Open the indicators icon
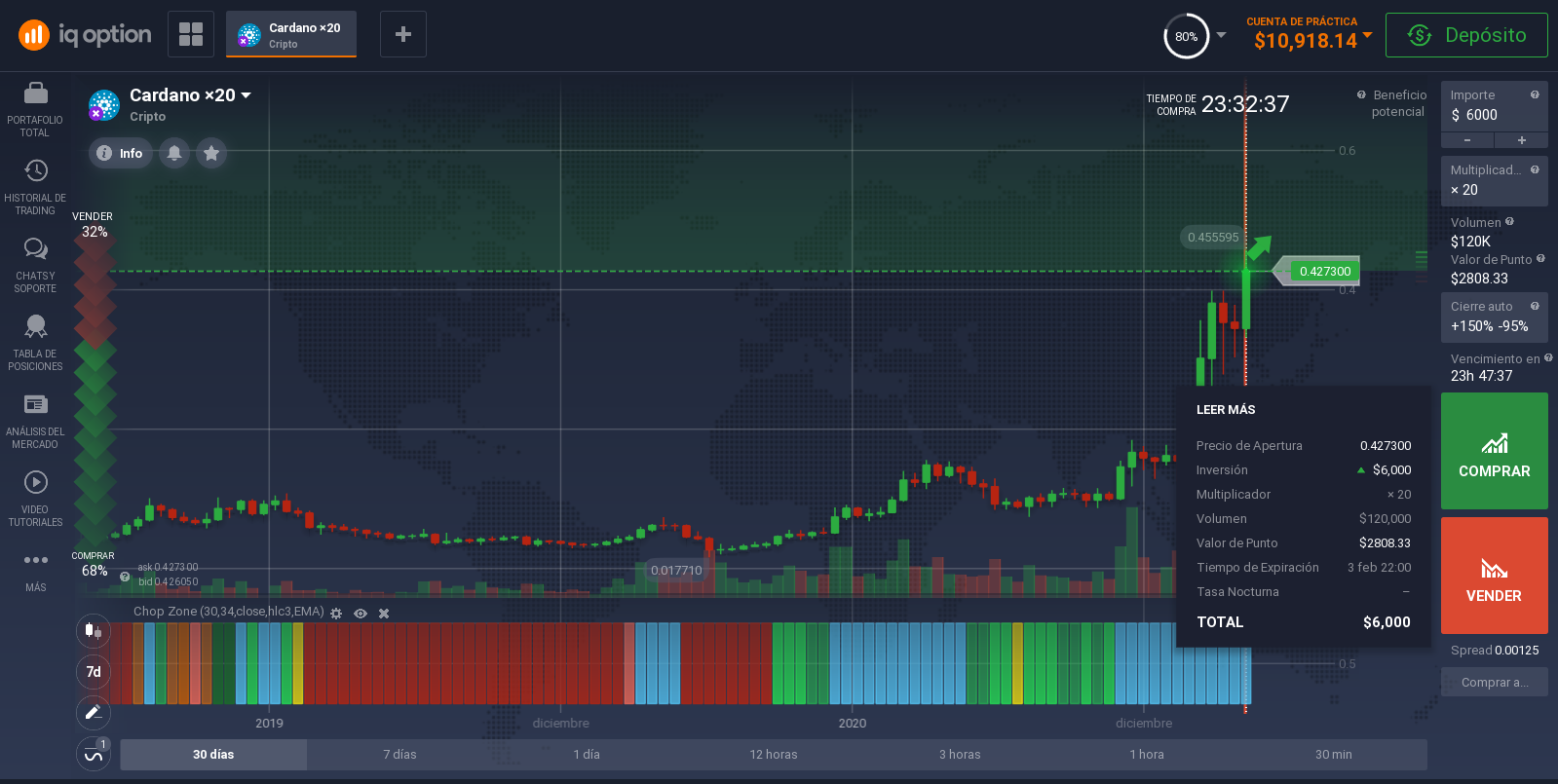Image resolution: width=1558 pixels, height=784 pixels. (94, 754)
